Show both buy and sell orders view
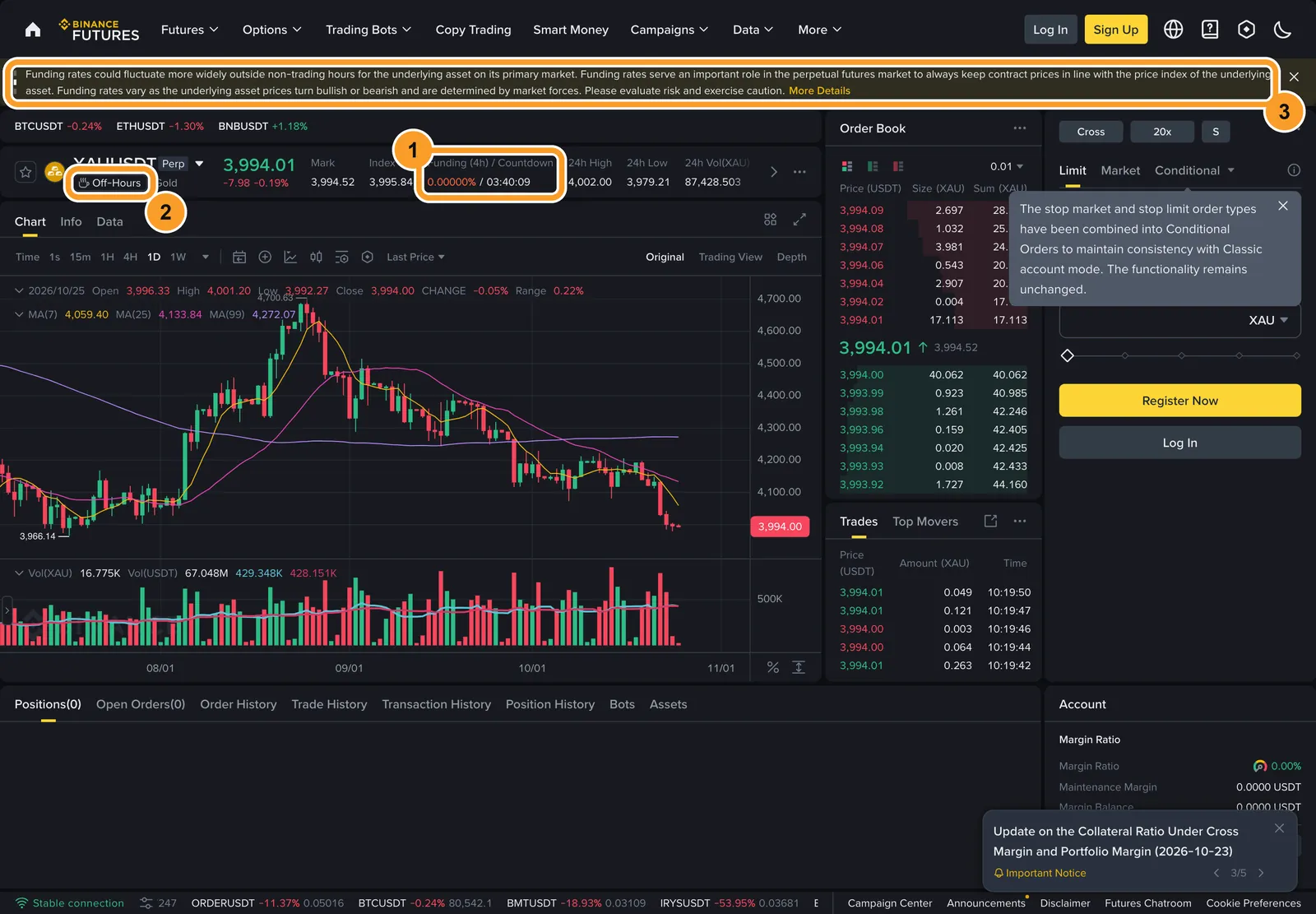This screenshot has width=1316, height=914. coord(847,166)
